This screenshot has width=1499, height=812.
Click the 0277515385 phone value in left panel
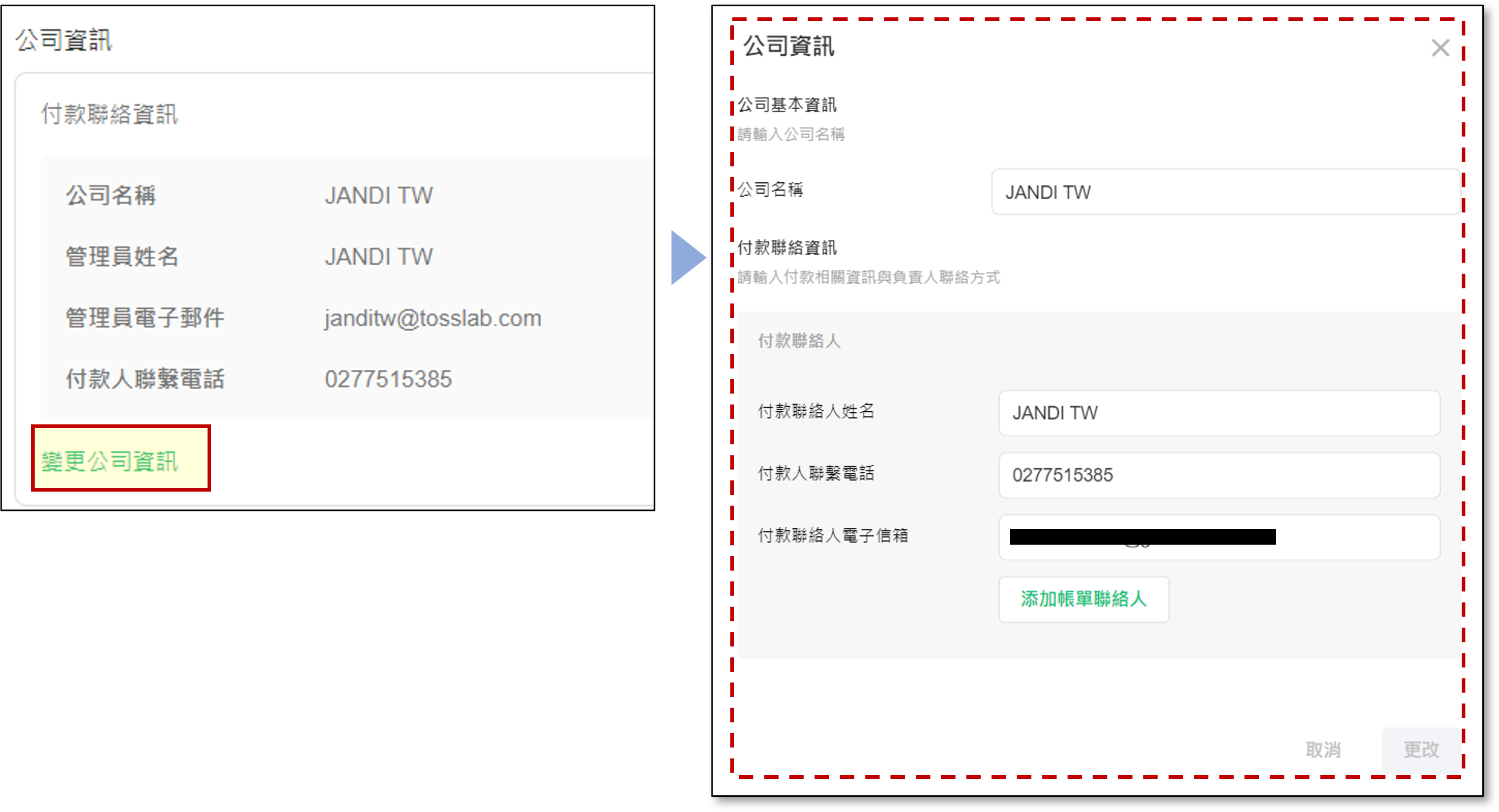pyautogui.click(x=388, y=379)
